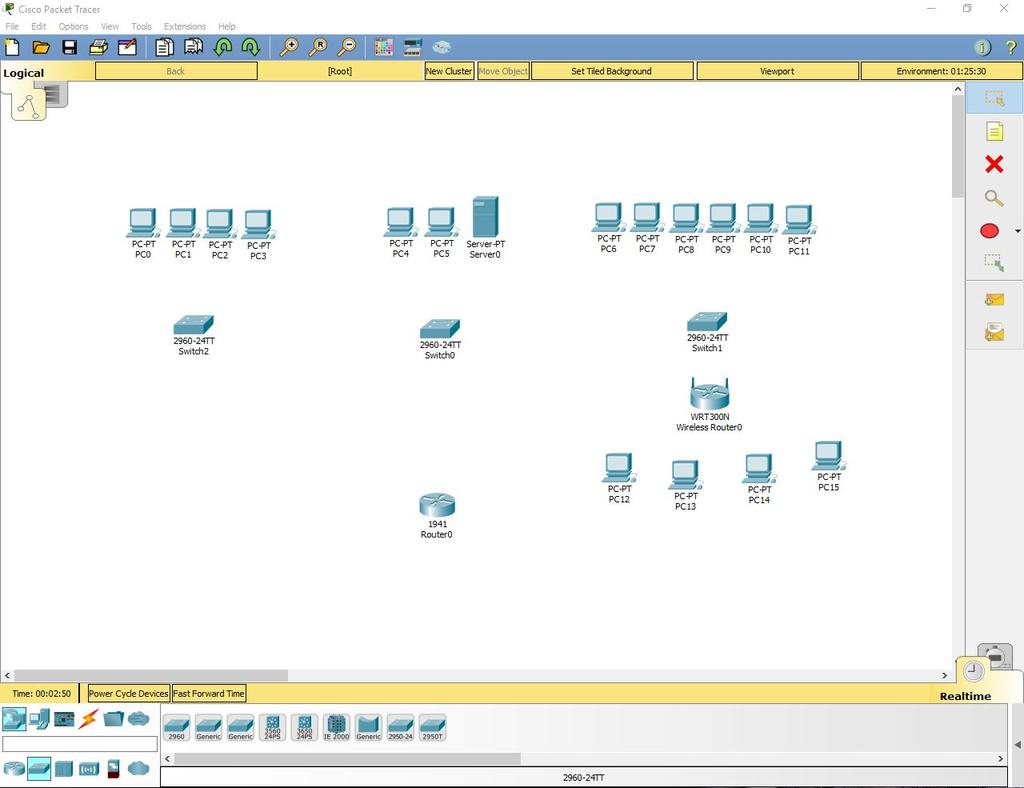
Task: Click the Redo arrow icon
Action: click(251, 47)
